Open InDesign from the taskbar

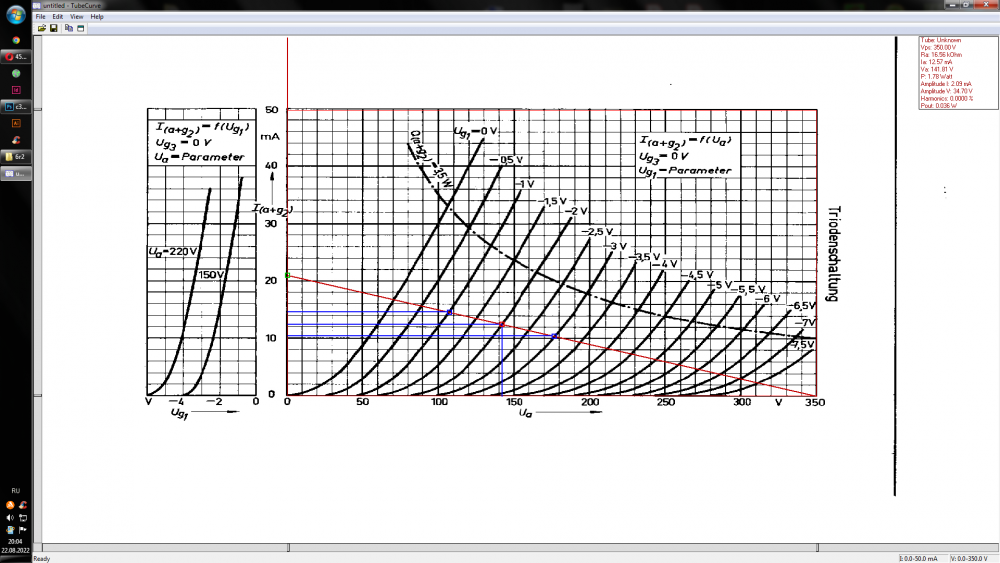(16, 91)
